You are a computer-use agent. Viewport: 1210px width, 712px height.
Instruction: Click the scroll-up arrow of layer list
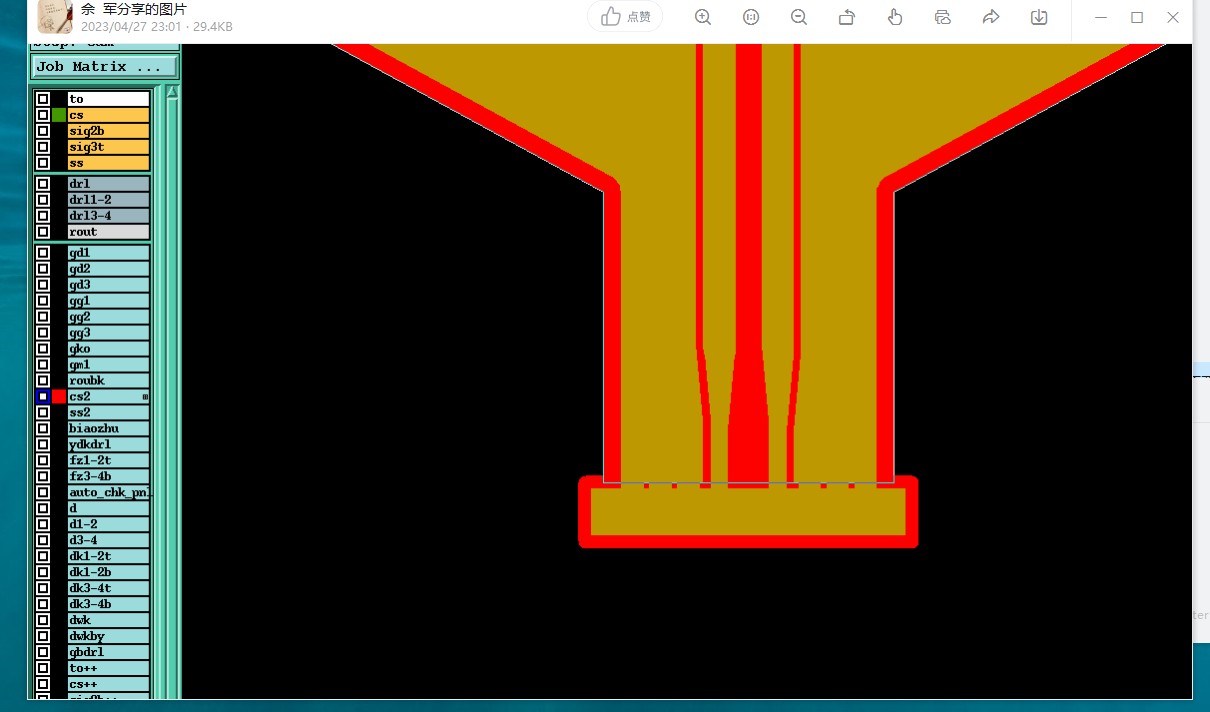(172, 92)
